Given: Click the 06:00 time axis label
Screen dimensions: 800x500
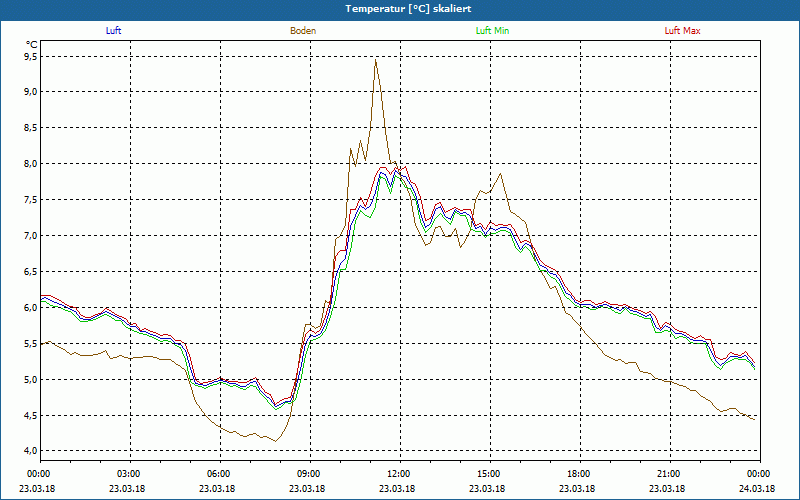Looking at the screenshot, I should [220, 474].
